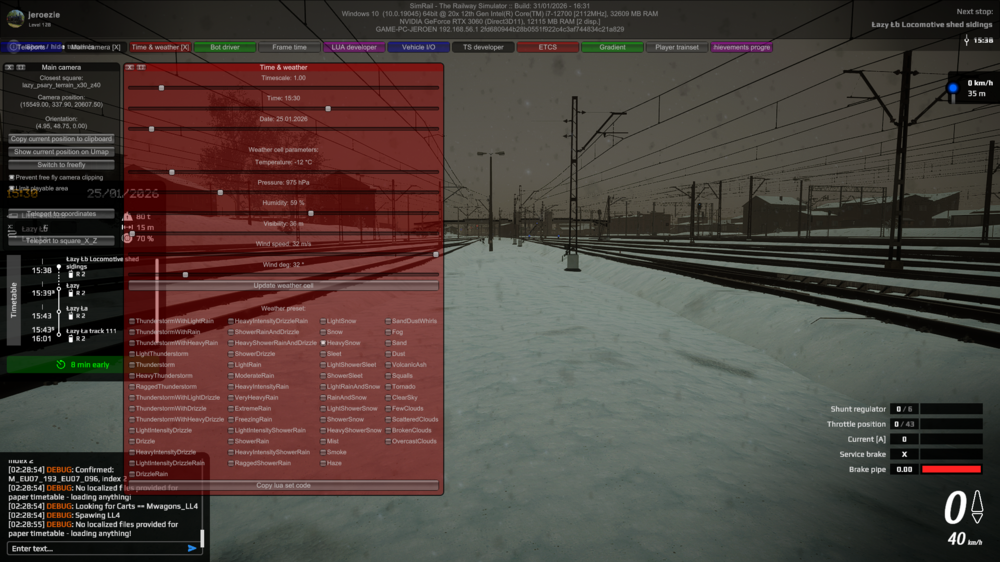Click the red Brake pipe gauge bar
This screenshot has height=562, width=1000.
click(951, 470)
